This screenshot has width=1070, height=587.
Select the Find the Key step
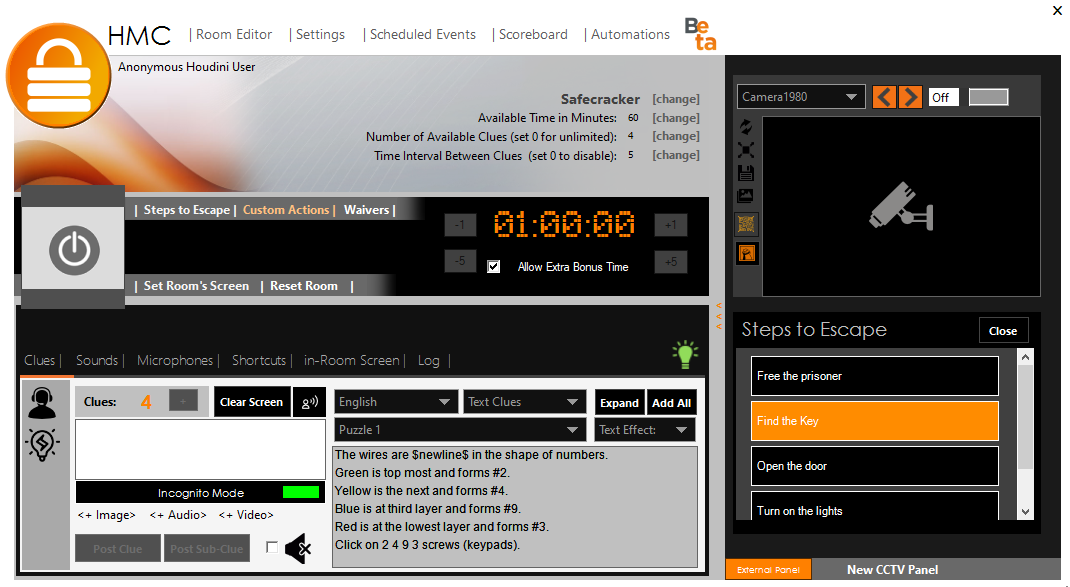pyautogui.click(x=874, y=421)
